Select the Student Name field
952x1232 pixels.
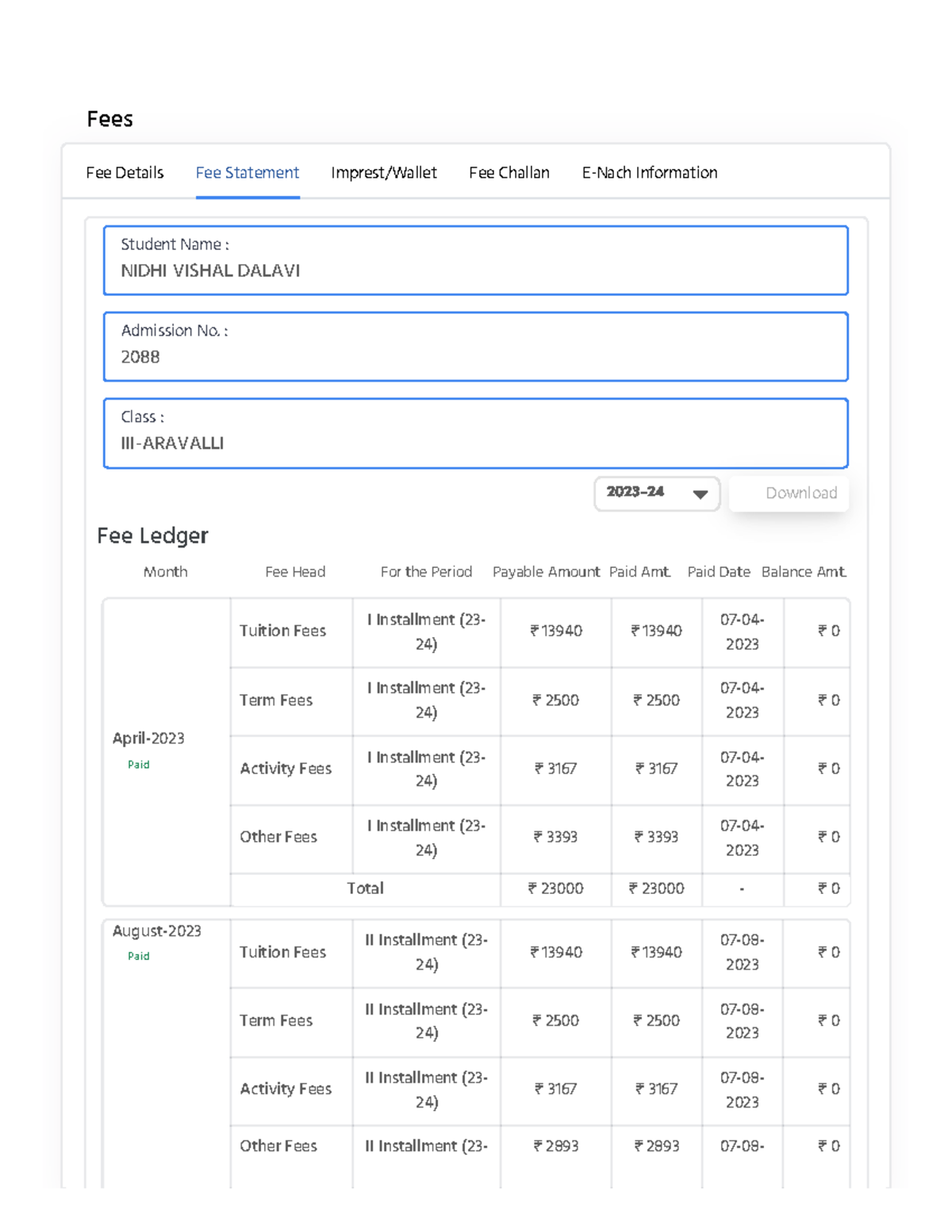pos(474,260)
